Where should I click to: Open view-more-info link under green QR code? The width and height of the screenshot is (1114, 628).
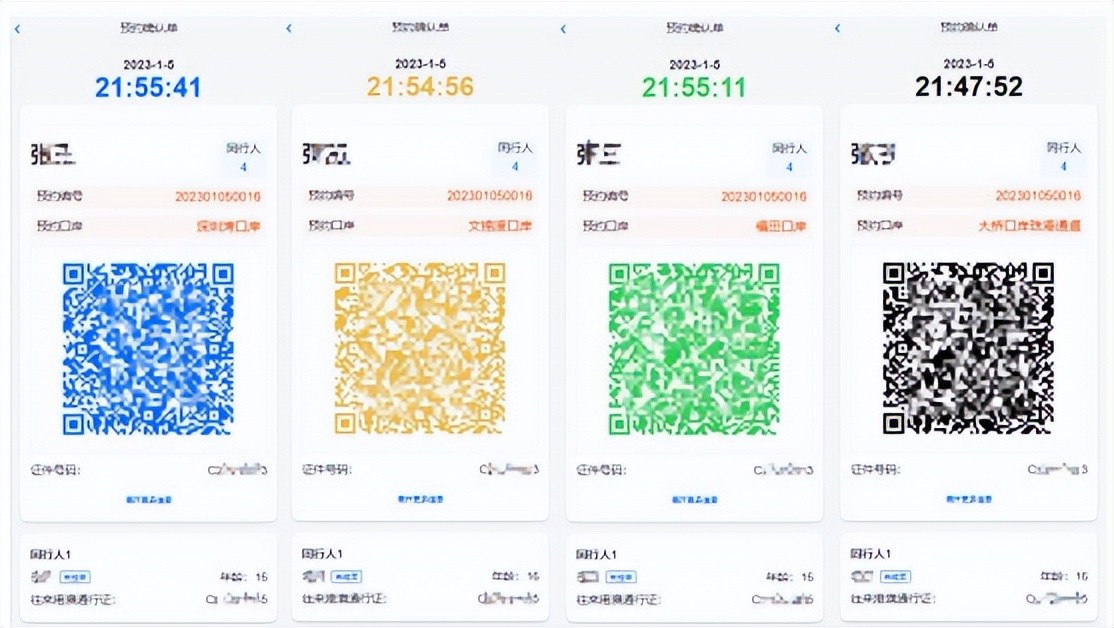click(694, 499)
